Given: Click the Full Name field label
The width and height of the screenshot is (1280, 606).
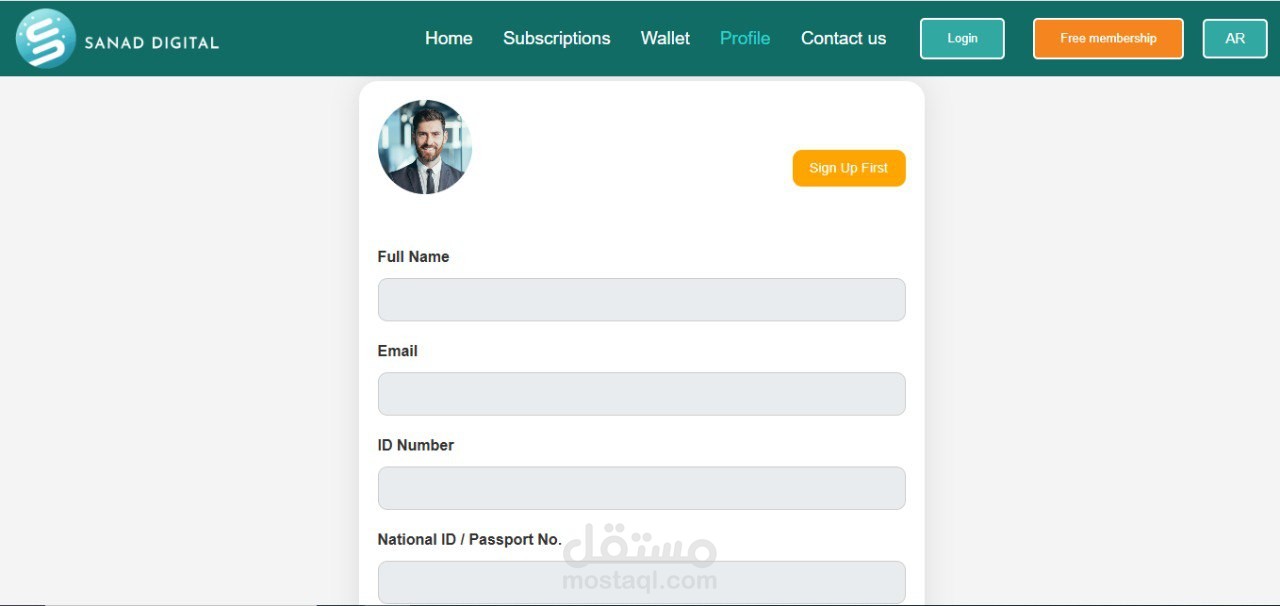Looking at the screenshot, I should (x=413, y=257).
